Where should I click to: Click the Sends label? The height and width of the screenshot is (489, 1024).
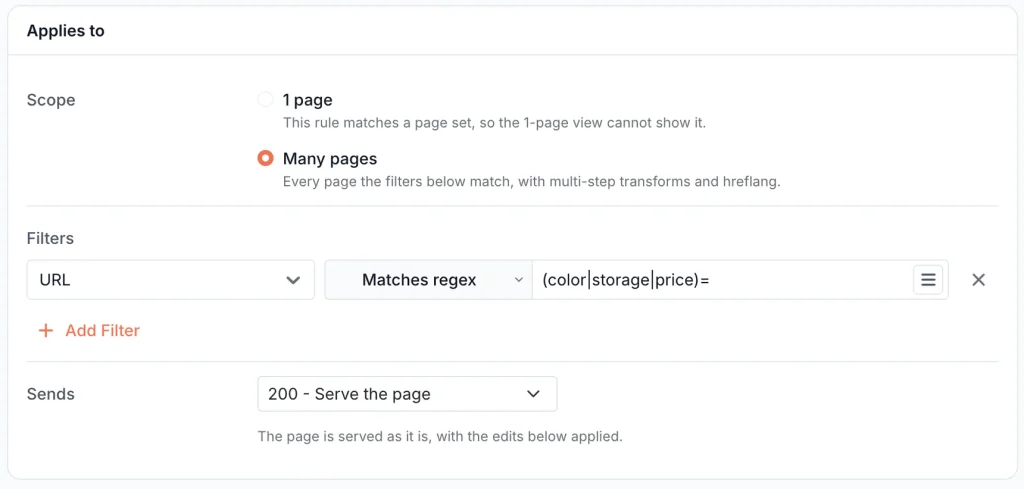pyautogui.click(x=50, y=394)
